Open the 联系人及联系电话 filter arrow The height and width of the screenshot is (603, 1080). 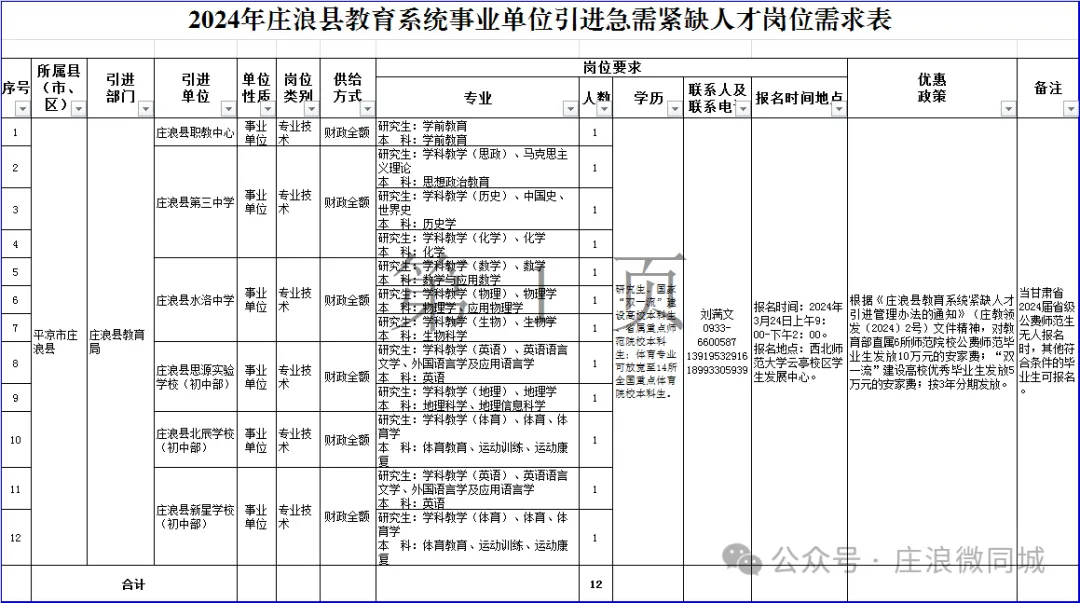point(742,109)
